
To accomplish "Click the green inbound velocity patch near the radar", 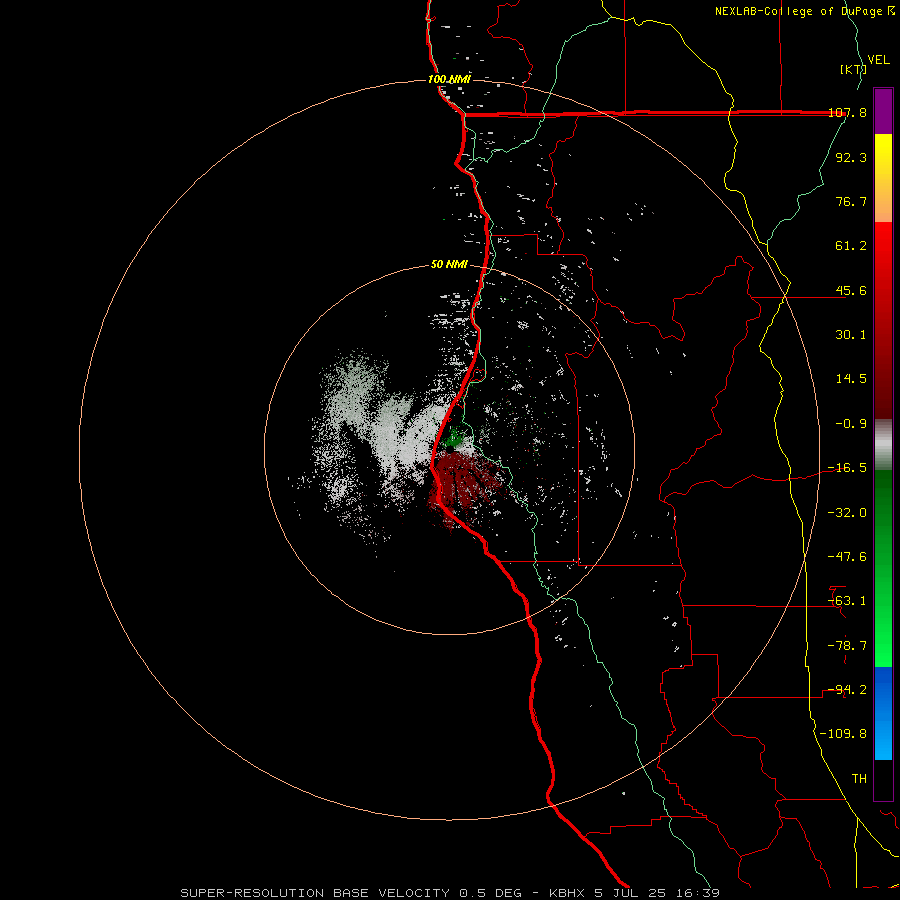I will tap(454, 440).
